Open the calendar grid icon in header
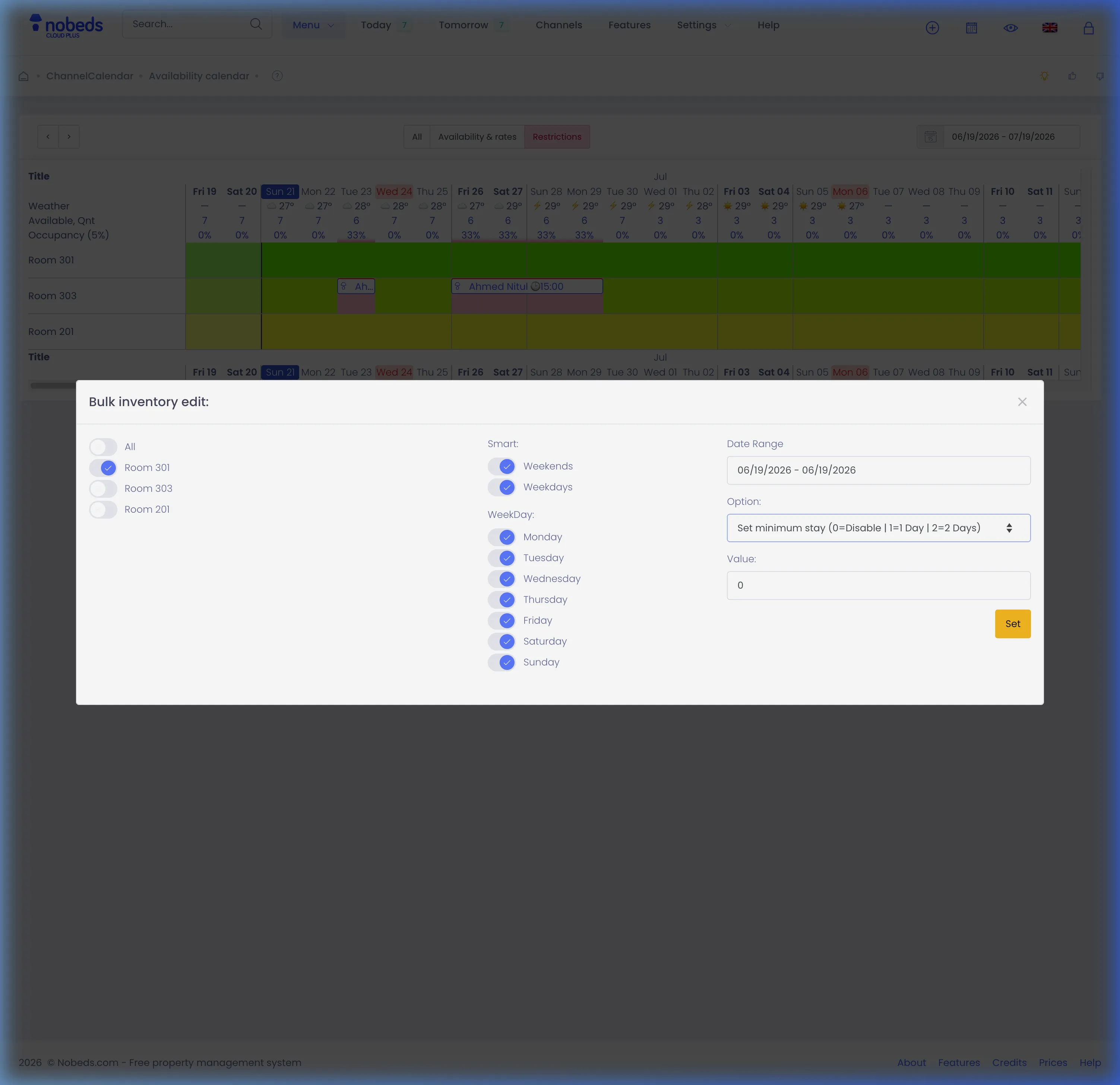The image size is (1120, 1085). click(x=971, y=28)
